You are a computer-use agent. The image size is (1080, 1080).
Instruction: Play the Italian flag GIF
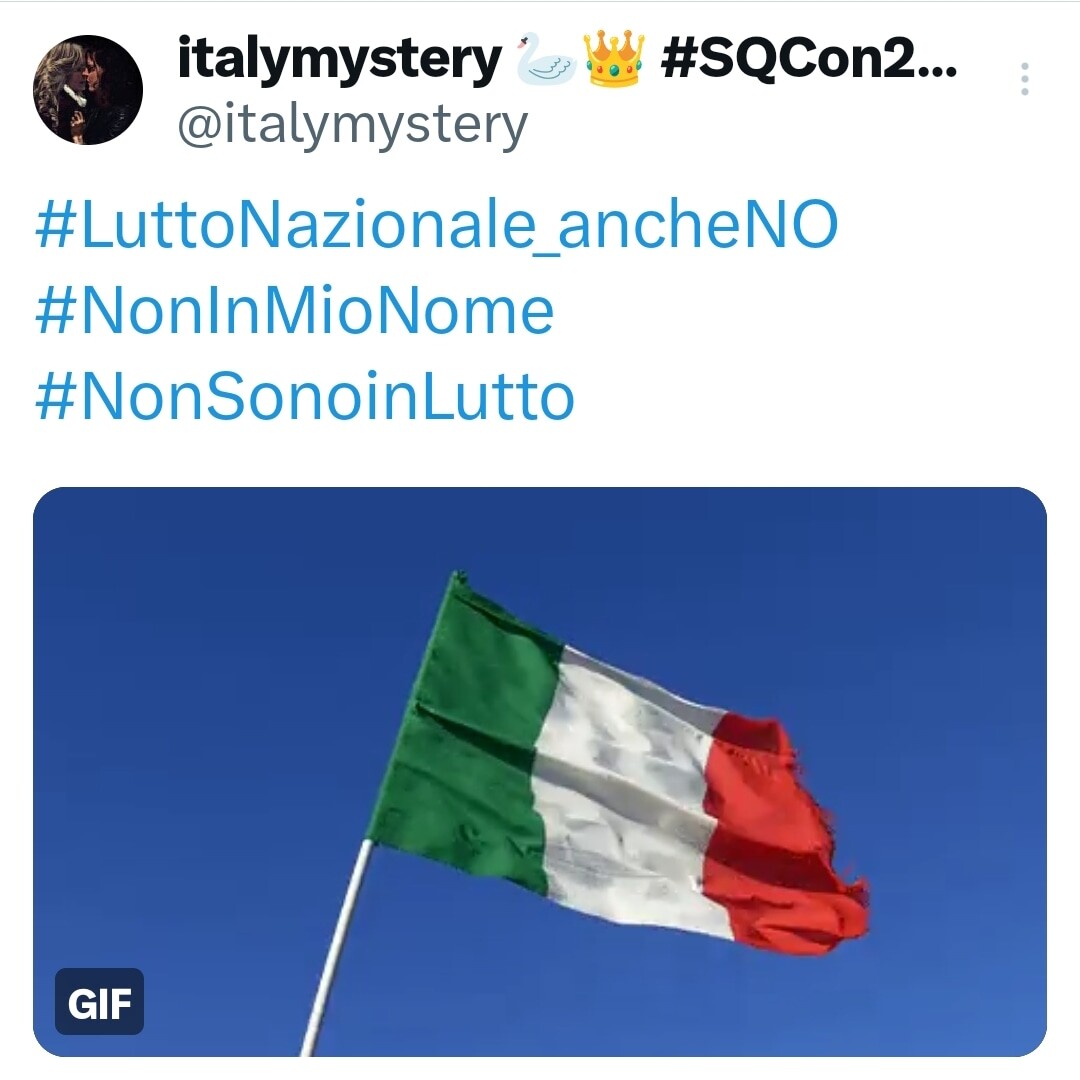(540, 771)
